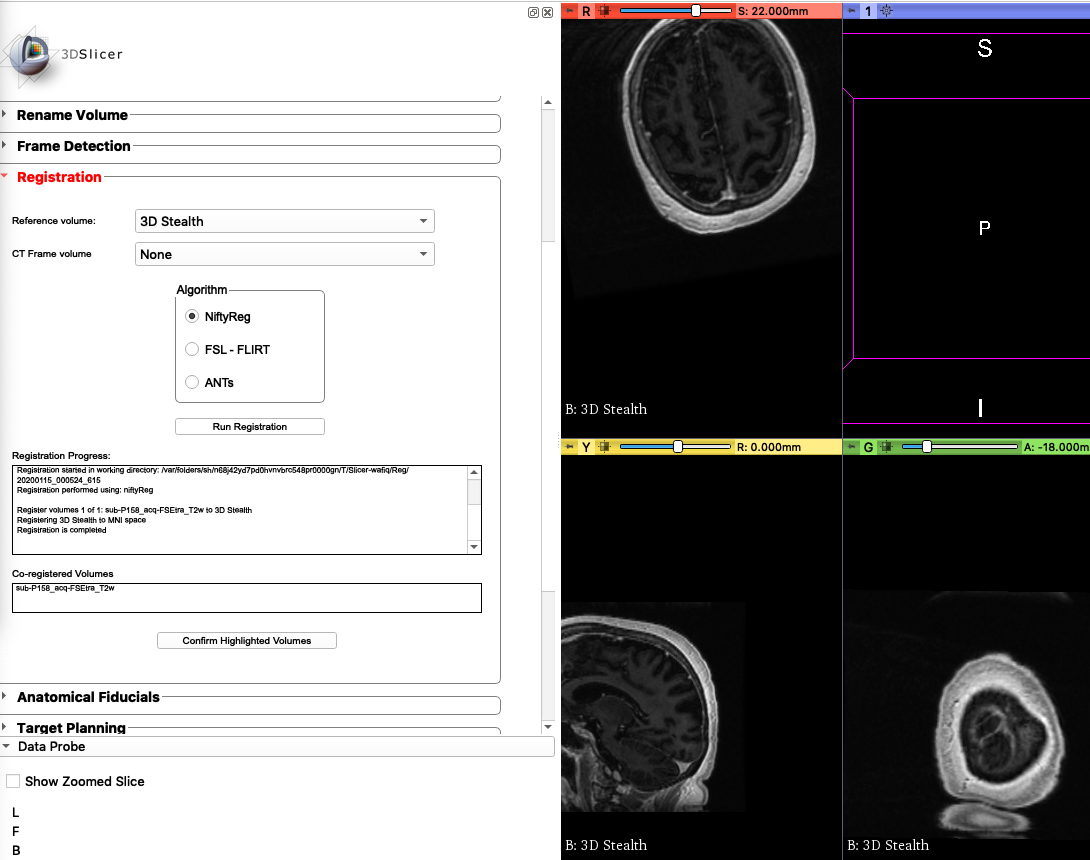Click the pin icon in the Green slice view
This screenshot has height=860, width=1090.
tap(852, 447)
